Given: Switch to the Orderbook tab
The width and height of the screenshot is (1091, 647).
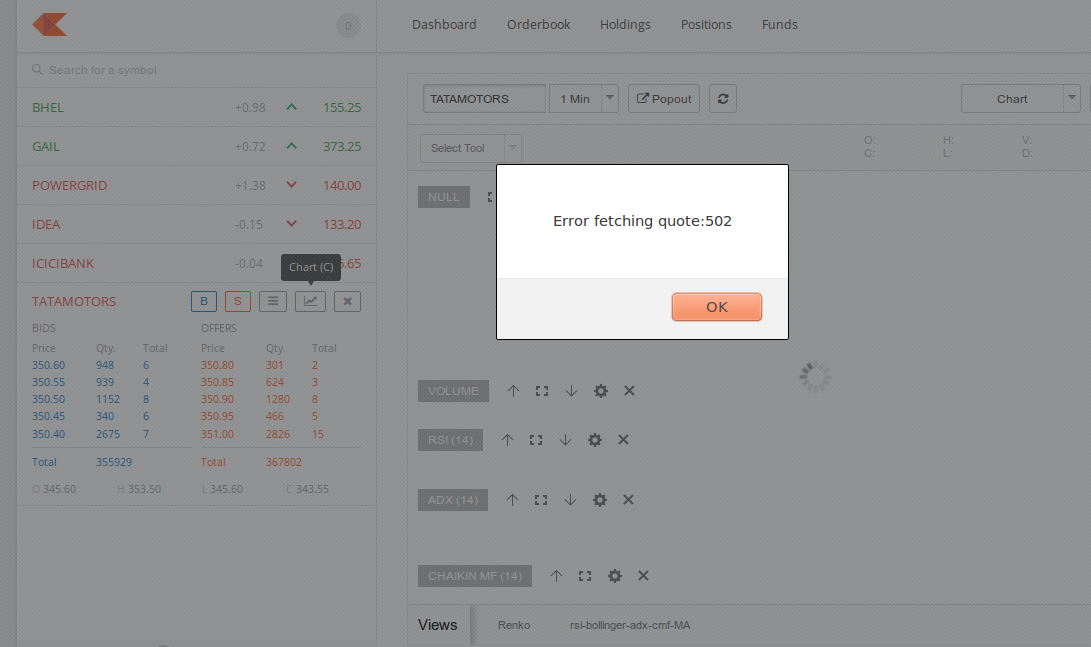Looking at the screenshot, I should [539, 24].
